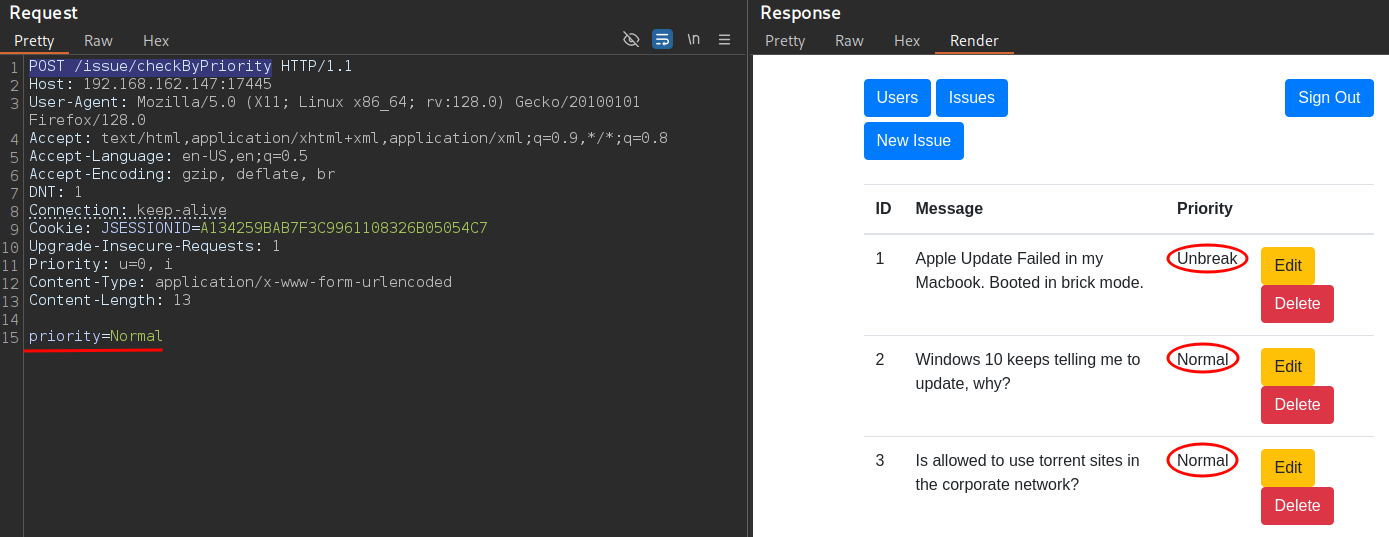Open the Response Raw tab
This screenshot has height=537, width=1389.
click(x=849, y=41)
